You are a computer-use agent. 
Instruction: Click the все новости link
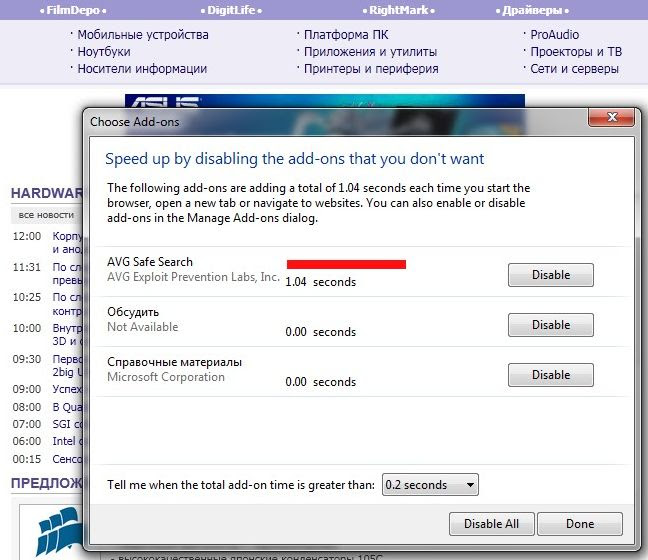click(46, 215)
